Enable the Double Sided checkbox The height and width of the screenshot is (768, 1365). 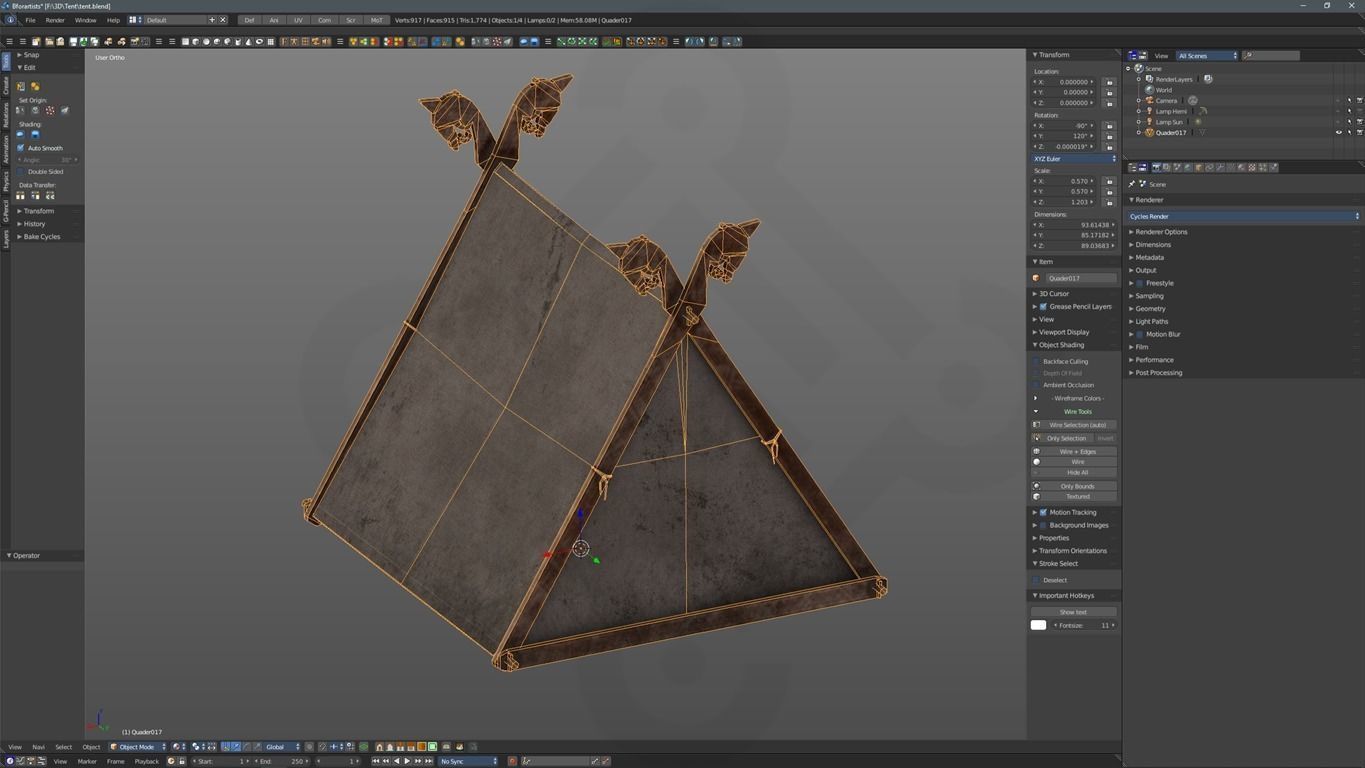click(21, 172)
